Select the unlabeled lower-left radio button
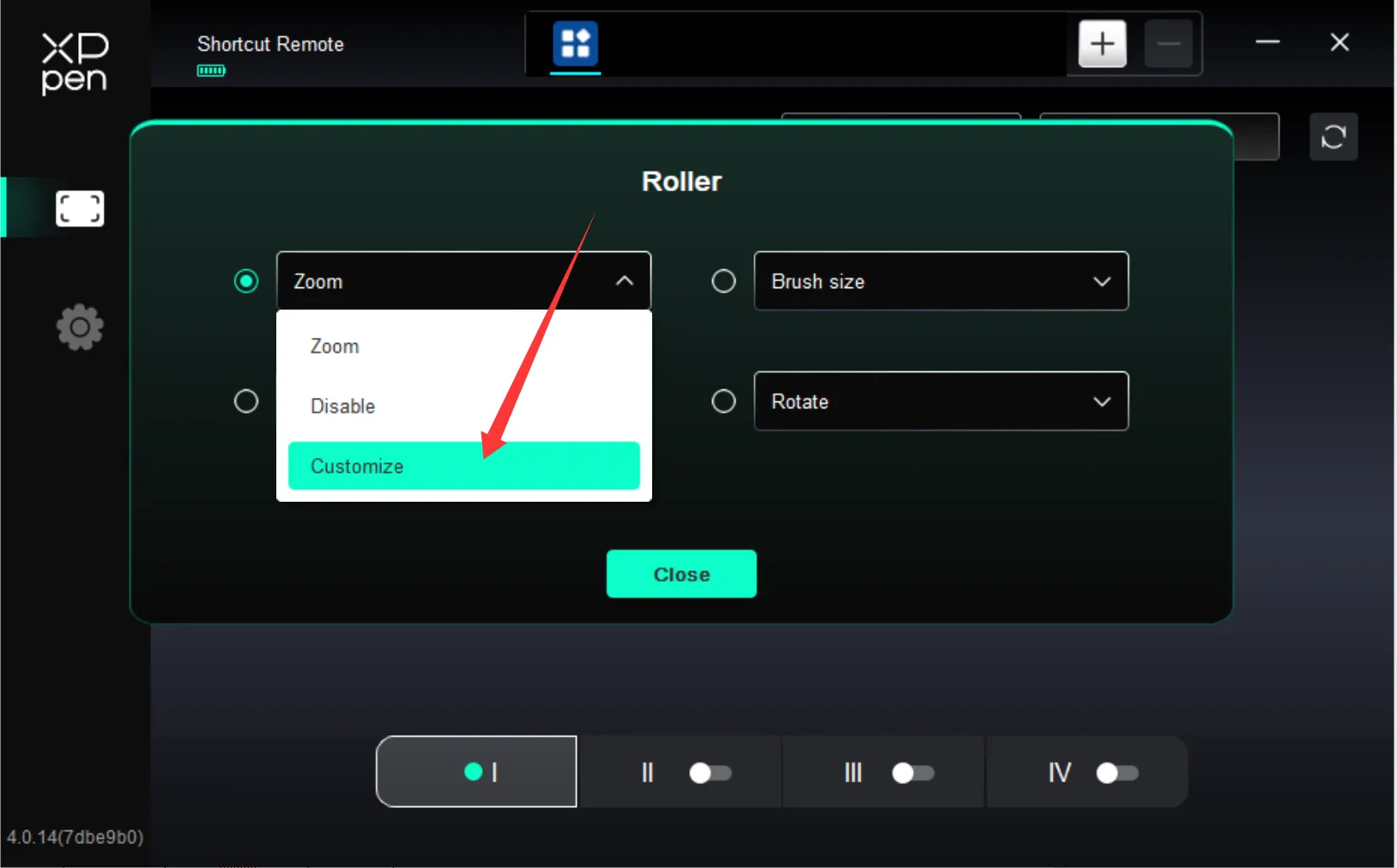The image size is (1397, 868). [x=246, y=401]
